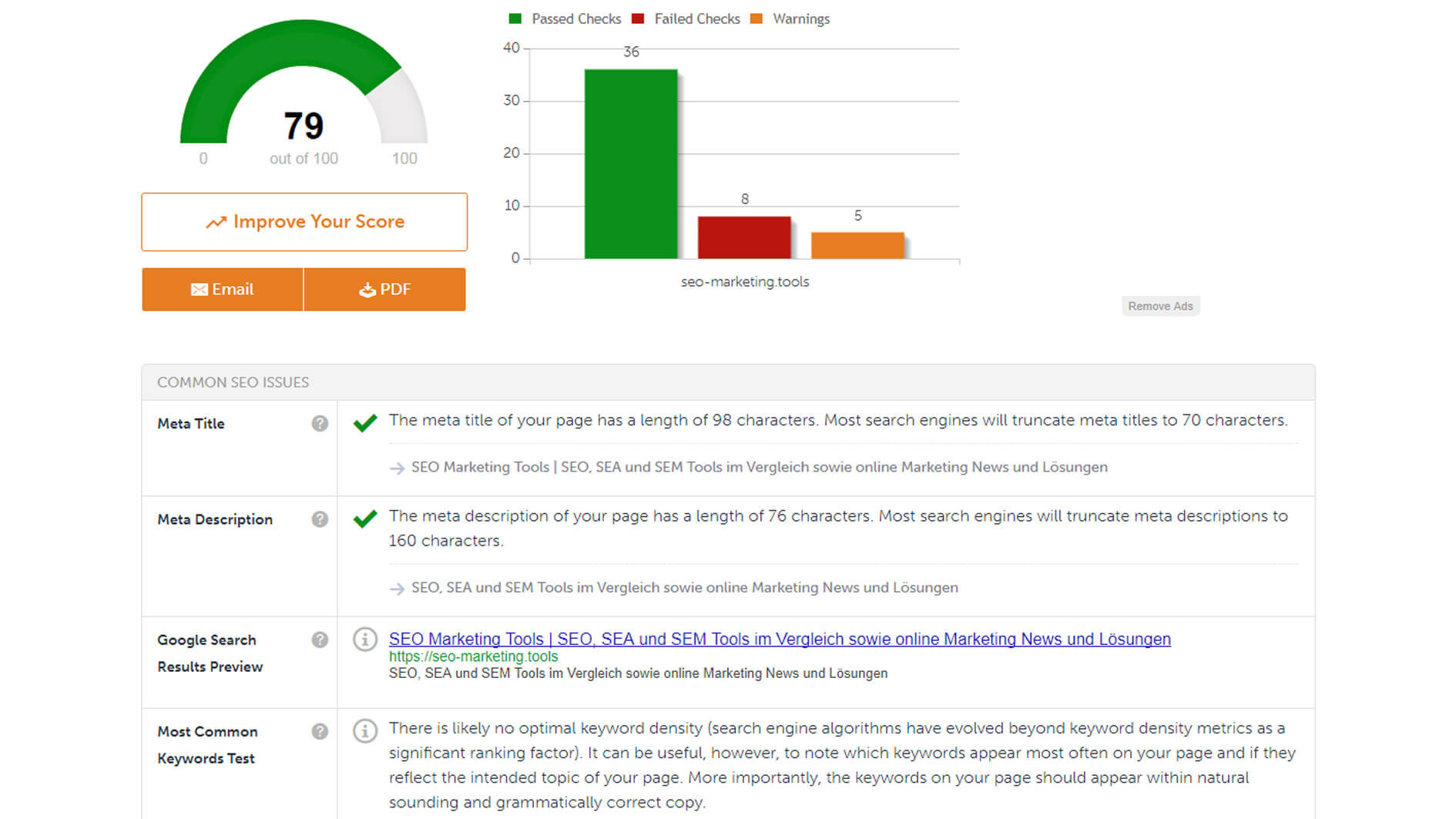Image resolution: width=1456 pixels, height=819 pixels.
Task: Toggle the Passed Checks legend item
Action: (x=566, y=19)
